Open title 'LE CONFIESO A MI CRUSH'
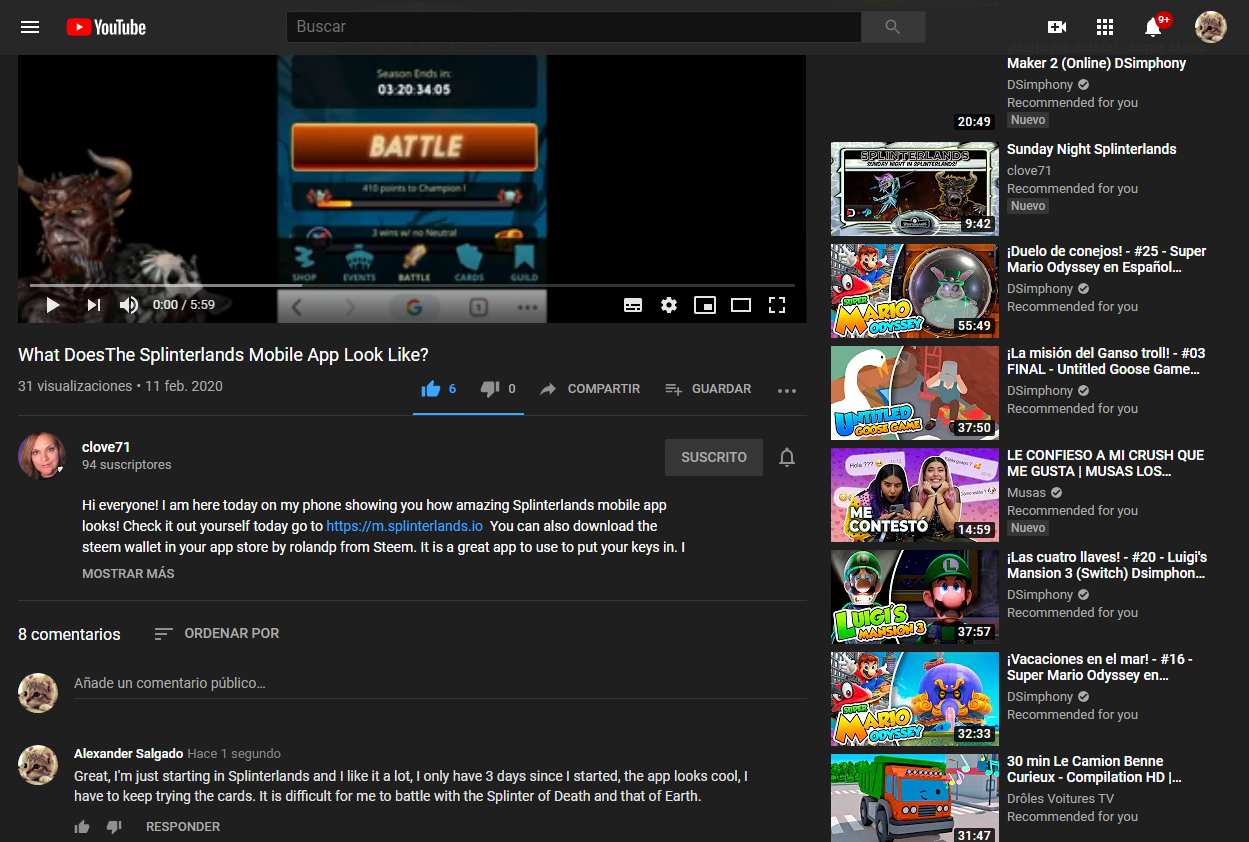 click(x=1105, y=463)
